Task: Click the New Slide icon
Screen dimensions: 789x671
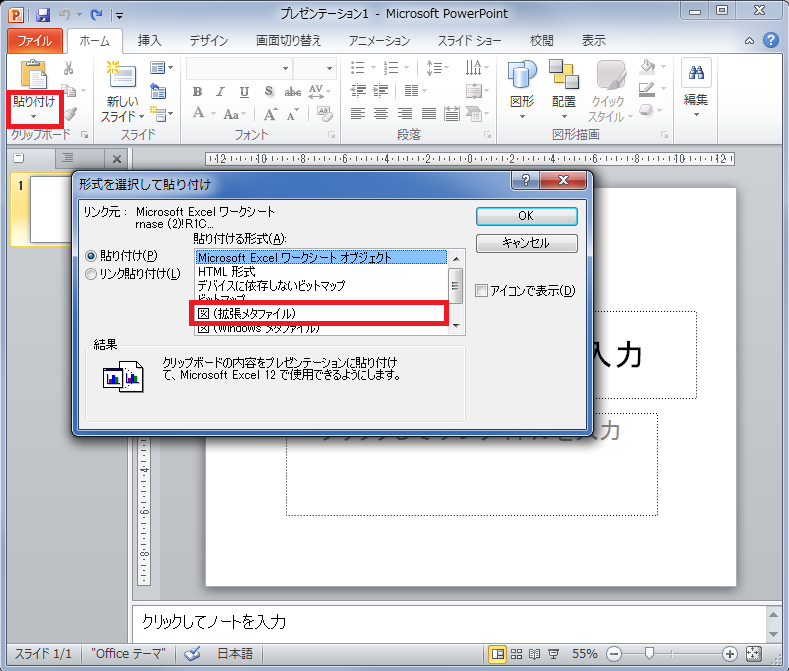Action: click(121, 76)
